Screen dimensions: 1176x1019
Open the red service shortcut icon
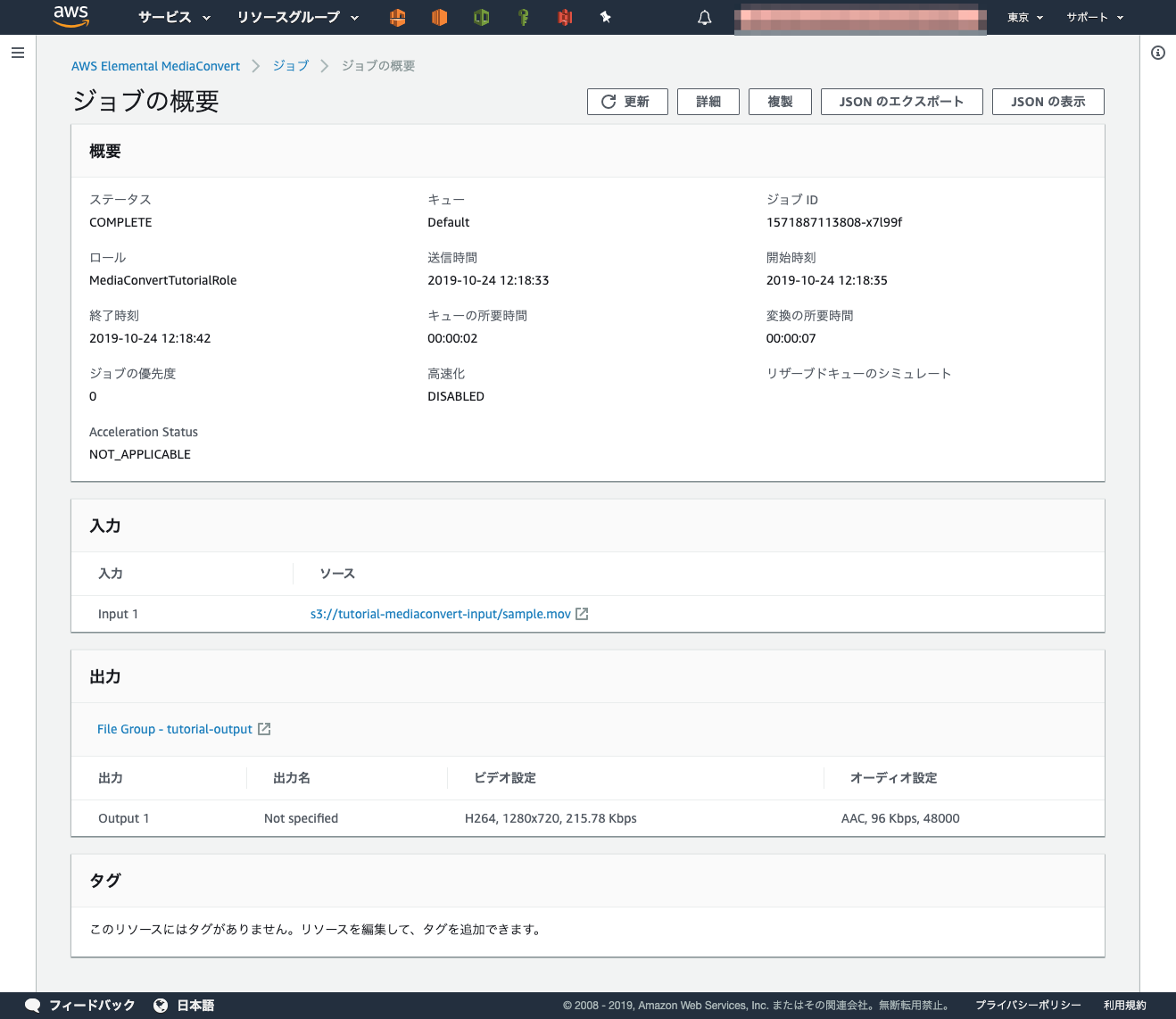(x=565, y=17)
